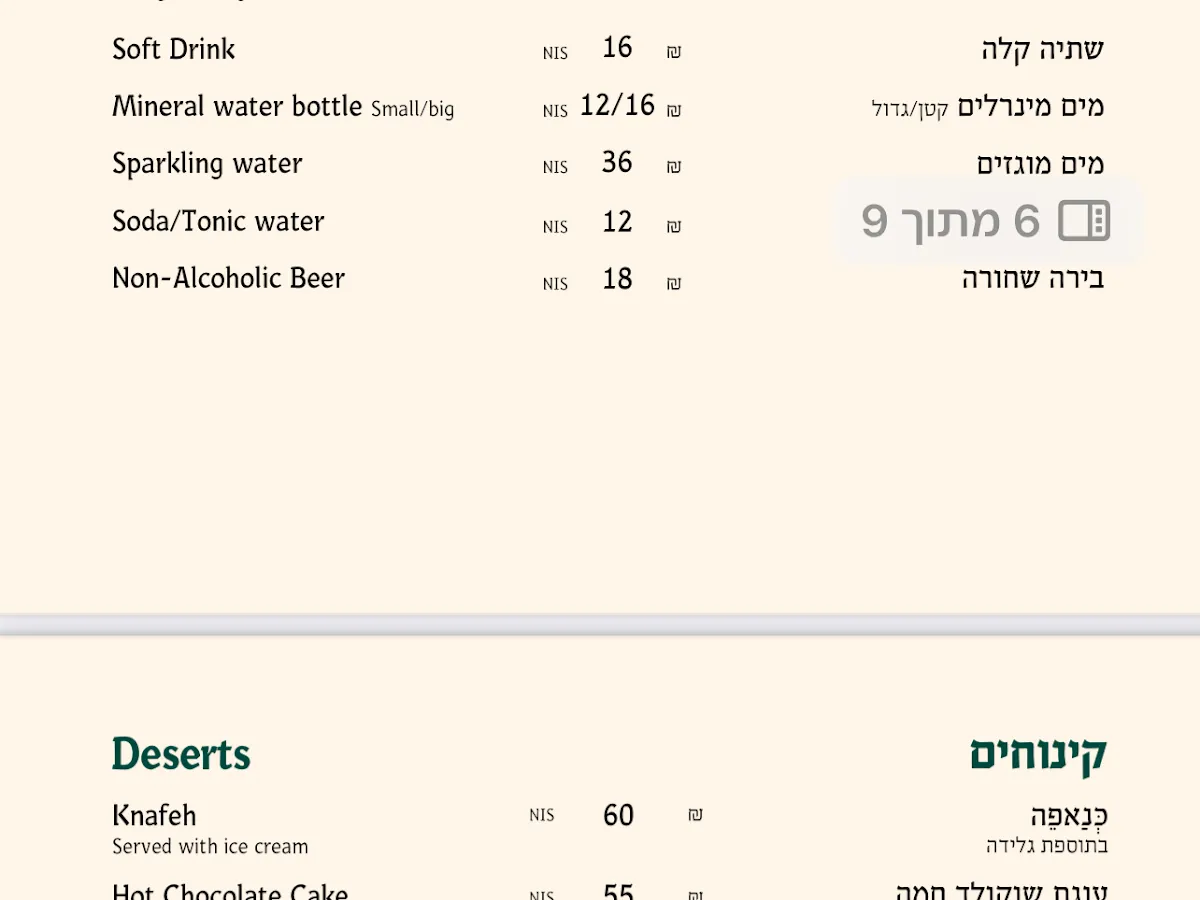Click the Knafeh price 60
Viewport: 1200px width, 900px height.
coord(618,815)
